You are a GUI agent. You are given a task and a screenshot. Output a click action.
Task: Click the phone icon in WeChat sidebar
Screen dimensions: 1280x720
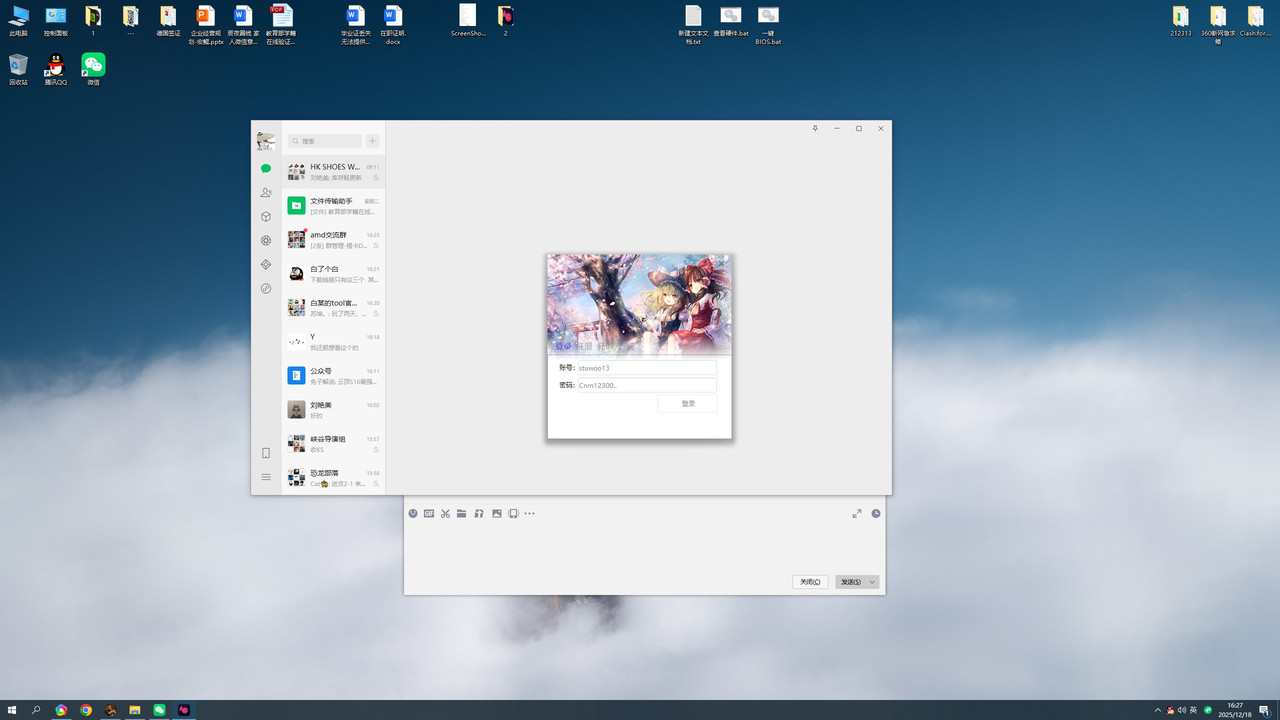(266, 453)
